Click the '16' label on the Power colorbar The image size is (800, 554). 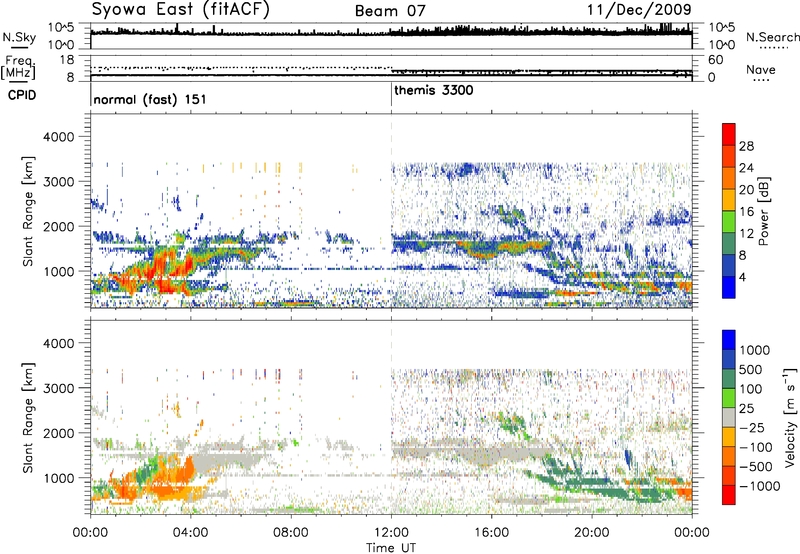pos(746,212)
